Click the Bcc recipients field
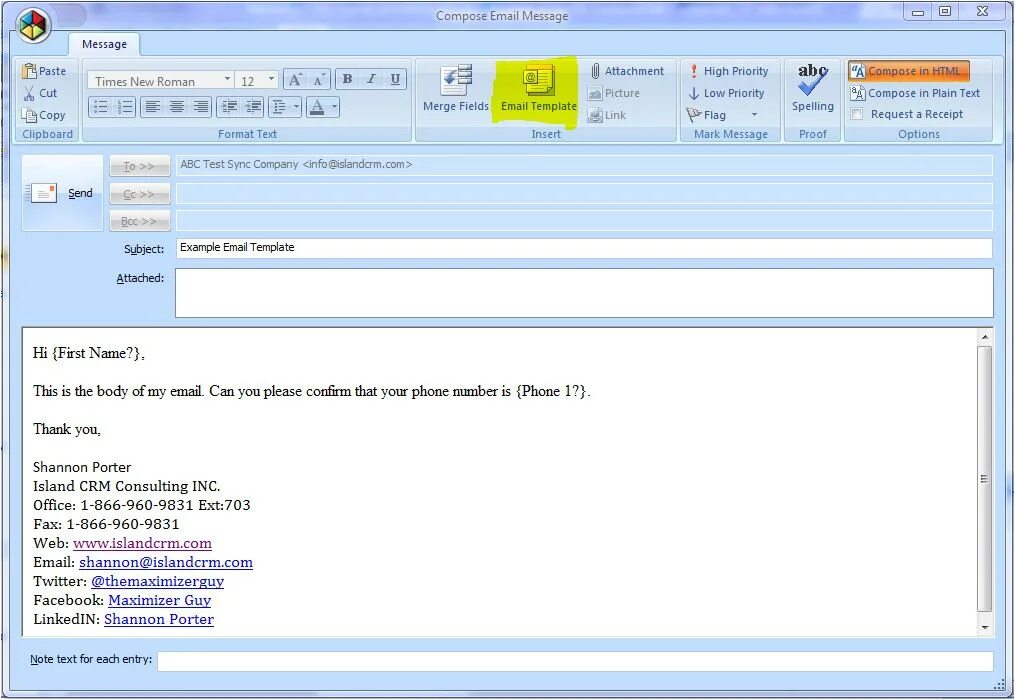This screenshot has width=1015, height=700. coord(584,221)
